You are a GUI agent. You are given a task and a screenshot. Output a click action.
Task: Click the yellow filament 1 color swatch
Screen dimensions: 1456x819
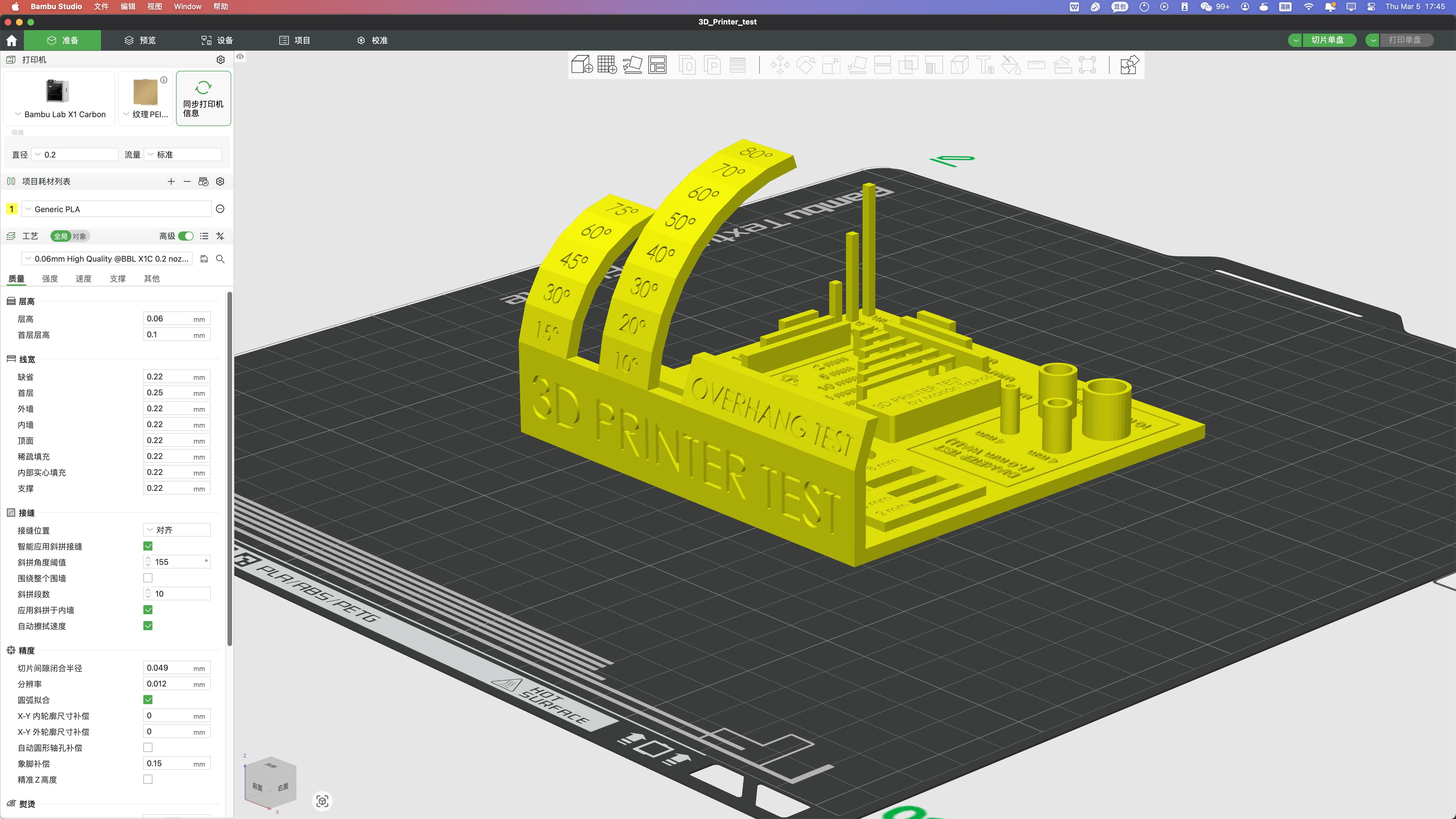(11, 208)
